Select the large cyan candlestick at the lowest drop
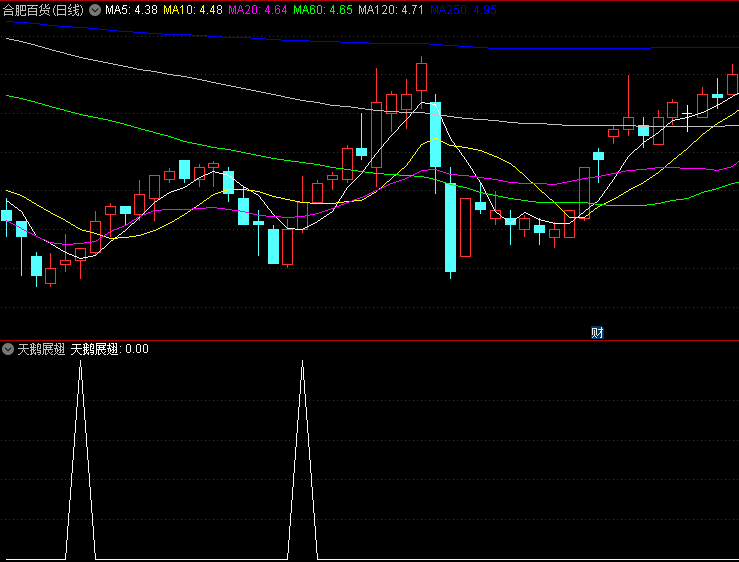This screenshot has height=562, width=739. click(451, 228)
